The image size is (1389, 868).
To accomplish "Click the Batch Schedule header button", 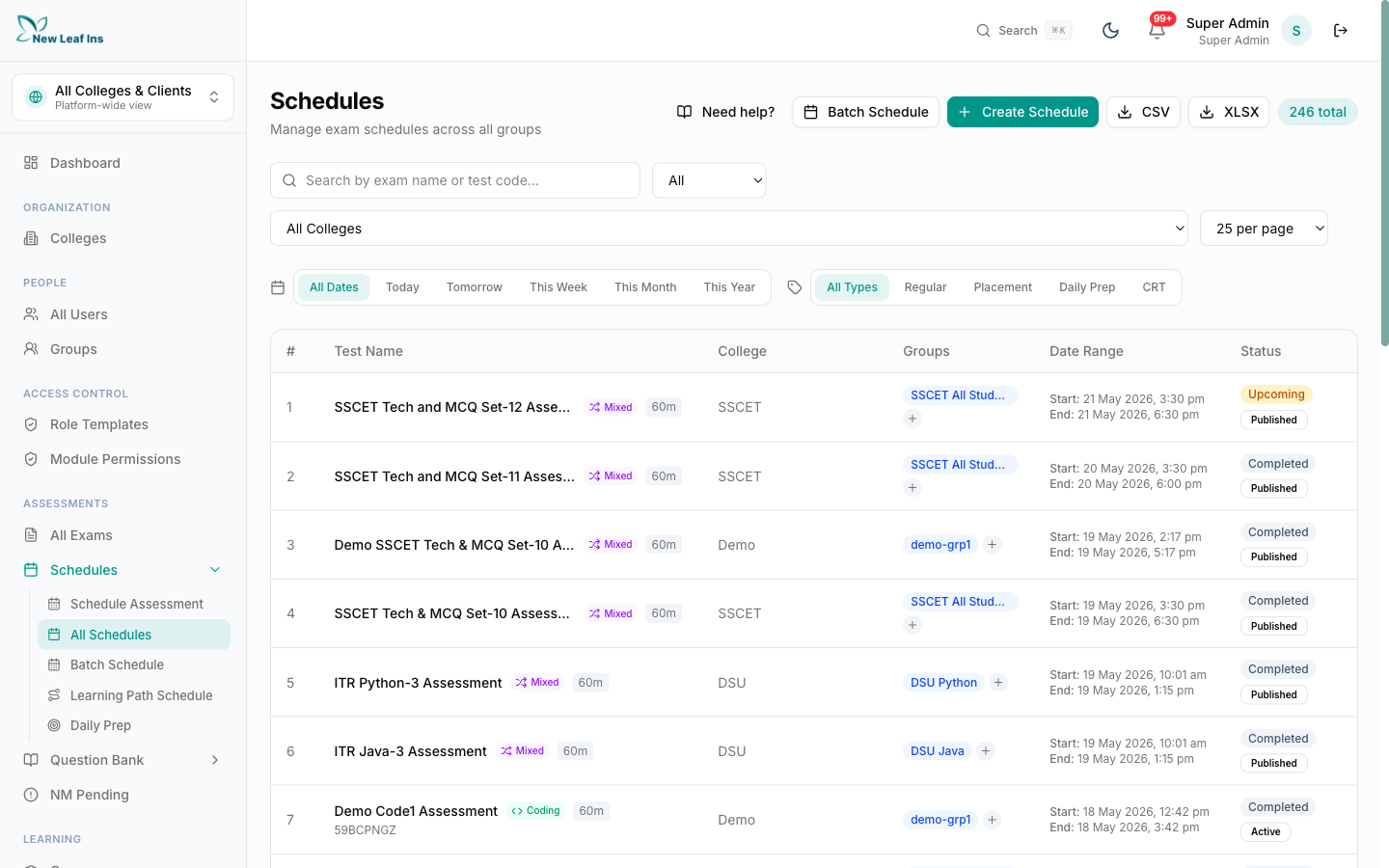I will 865,112.
